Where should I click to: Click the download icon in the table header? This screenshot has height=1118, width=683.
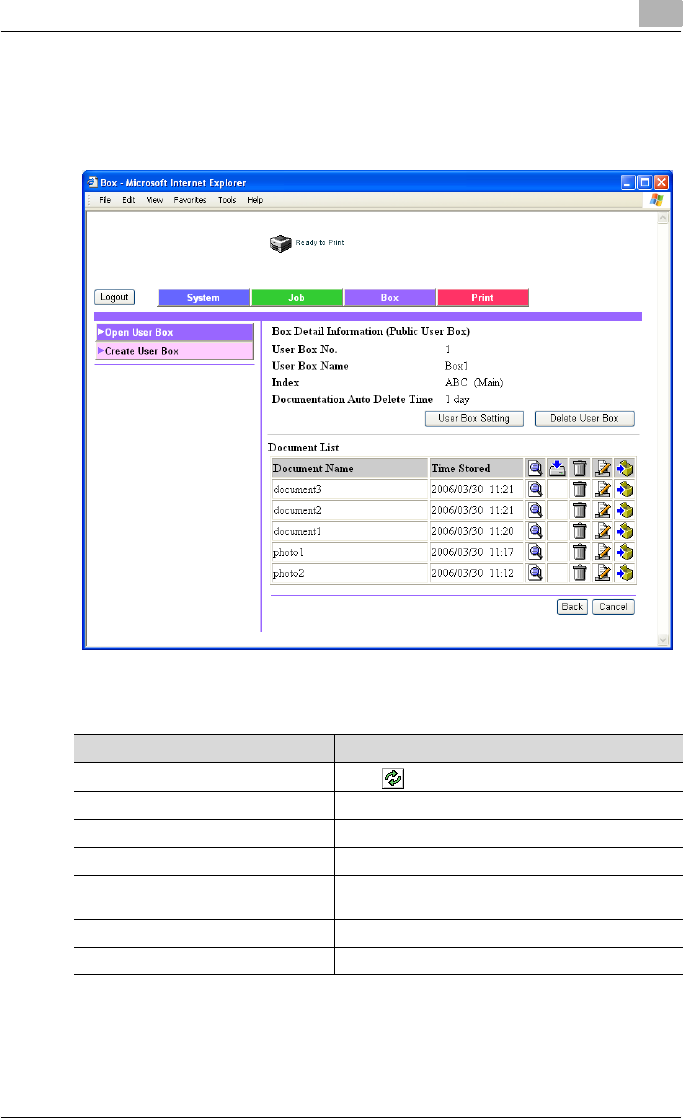[x=557, y=467]
